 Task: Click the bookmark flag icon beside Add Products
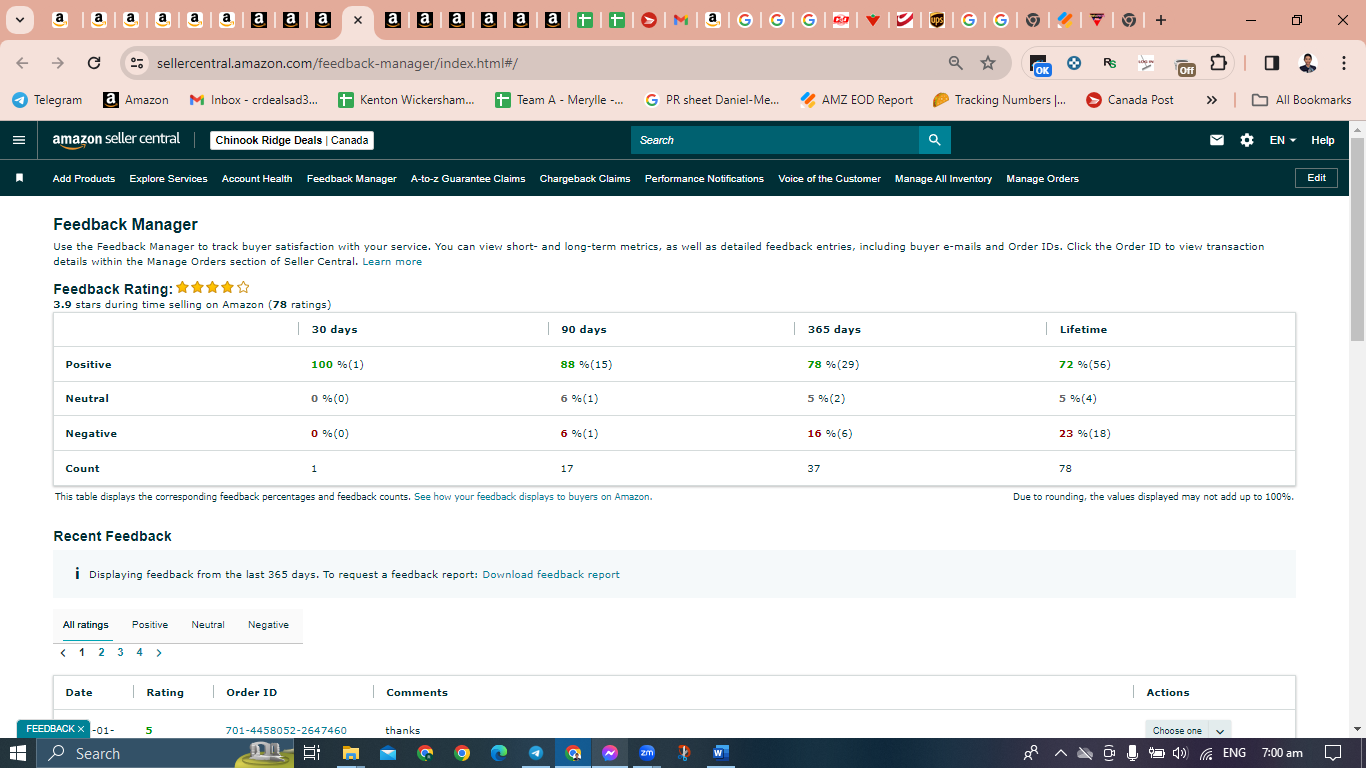[19, 178]
